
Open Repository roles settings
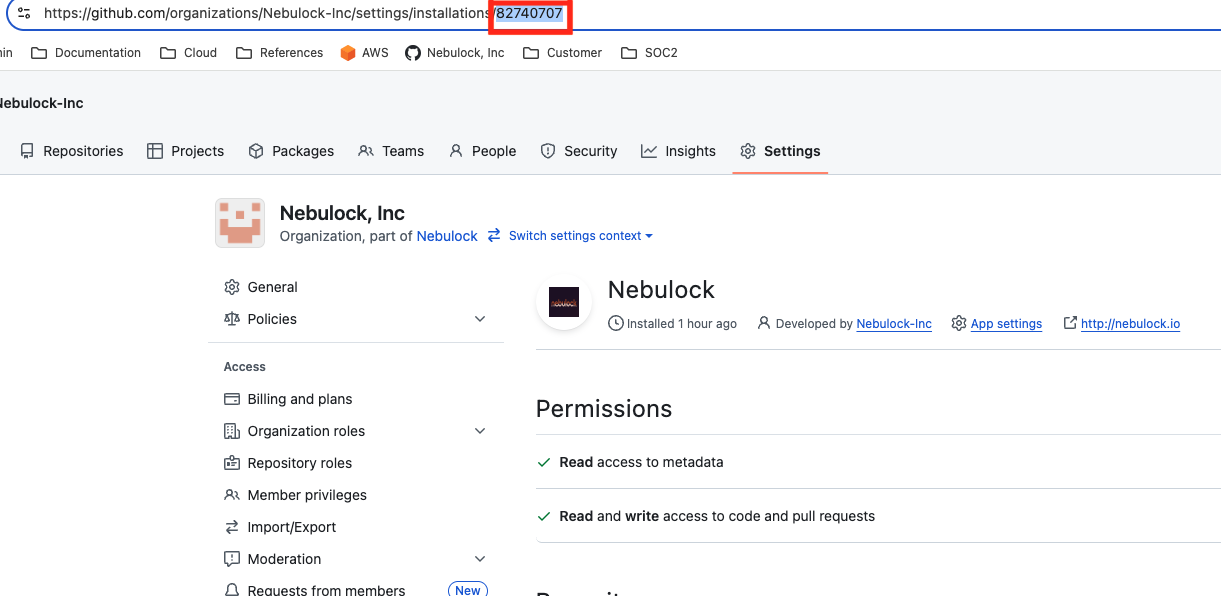[x=288, y=463]
